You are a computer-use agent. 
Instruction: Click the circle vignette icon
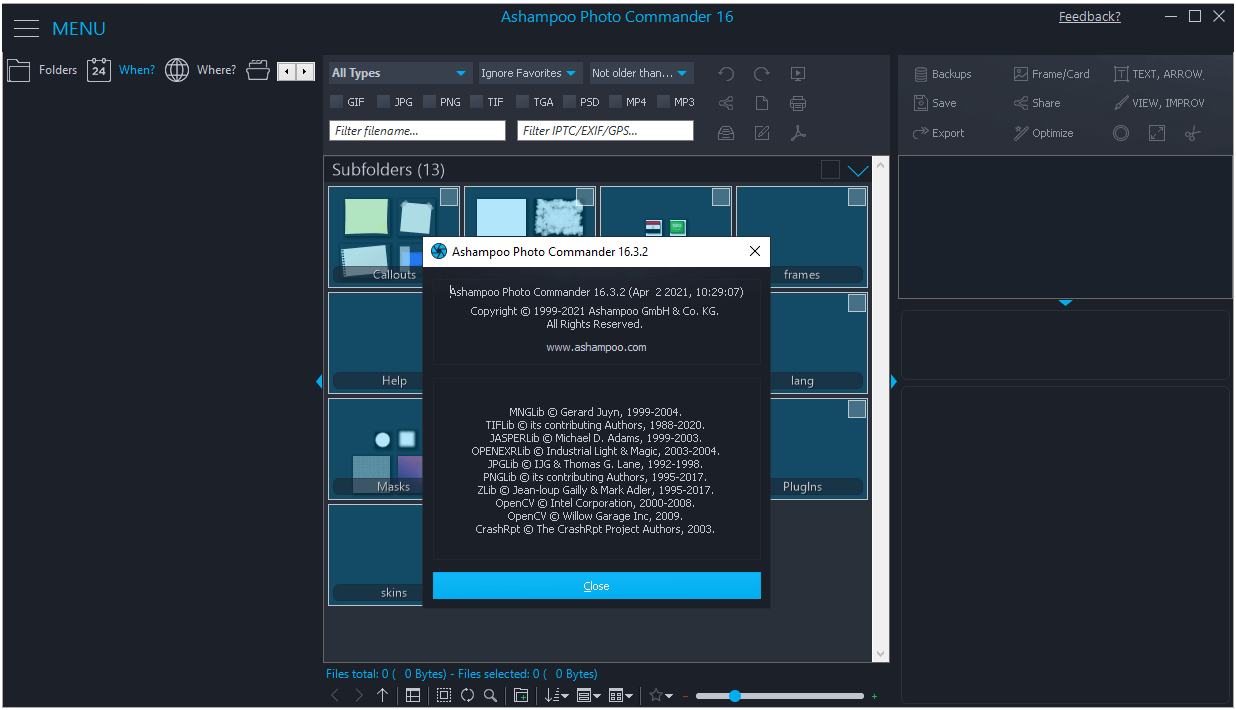pyautogui.click(x=1121, y=133)
